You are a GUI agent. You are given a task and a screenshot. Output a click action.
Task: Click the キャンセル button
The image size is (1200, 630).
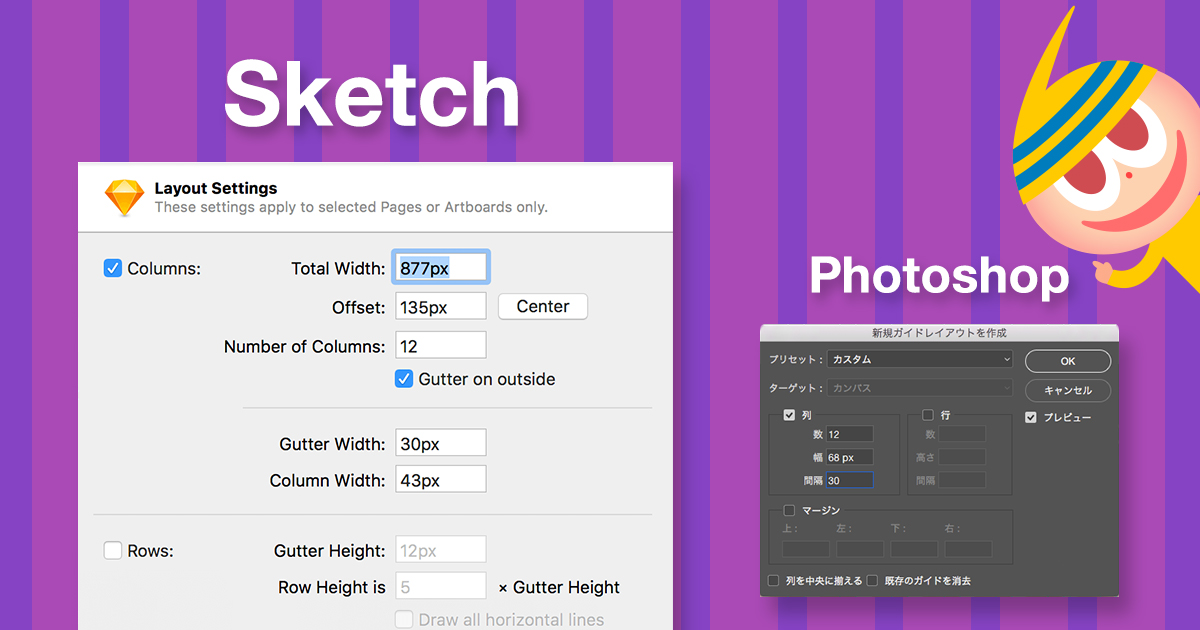pos(1068,390)
